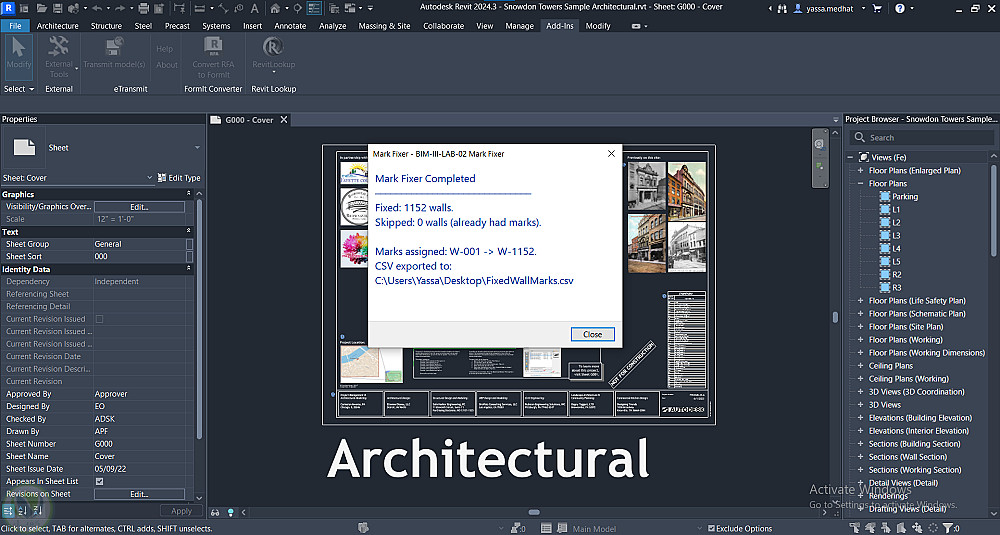Toggle Thin Lines in quick access toolbar
The image size is (1000, 535).
pyautogui.click(x=314, y=8)
